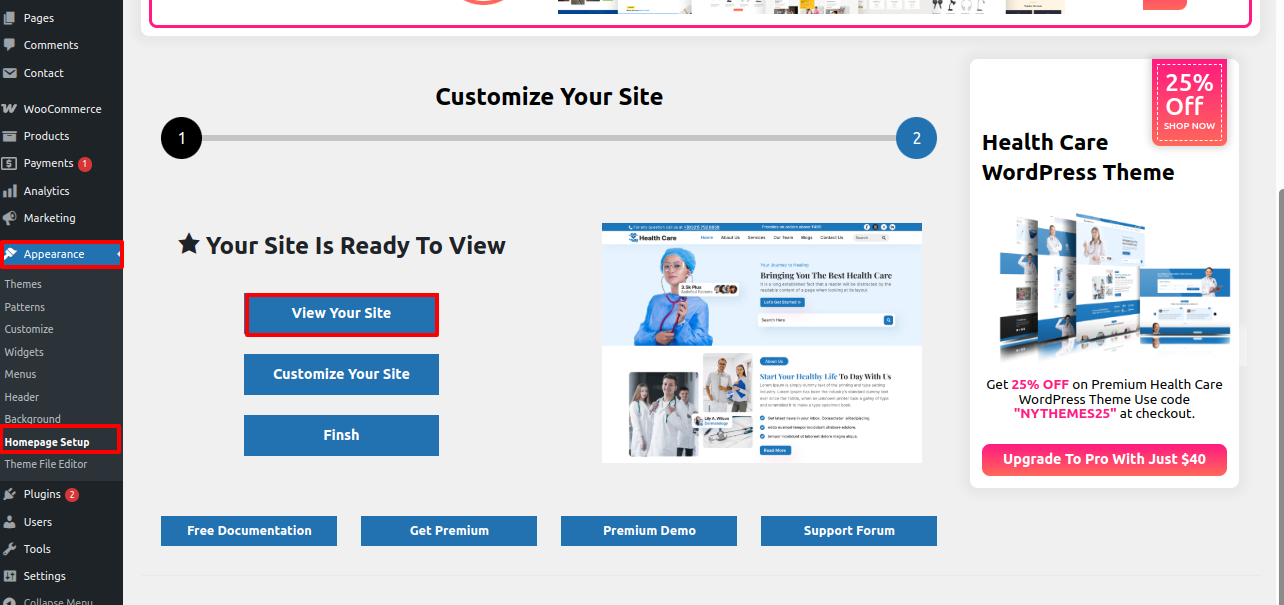
Task: Click the Comments speech bubble icon
Action: tap(10, 45)
